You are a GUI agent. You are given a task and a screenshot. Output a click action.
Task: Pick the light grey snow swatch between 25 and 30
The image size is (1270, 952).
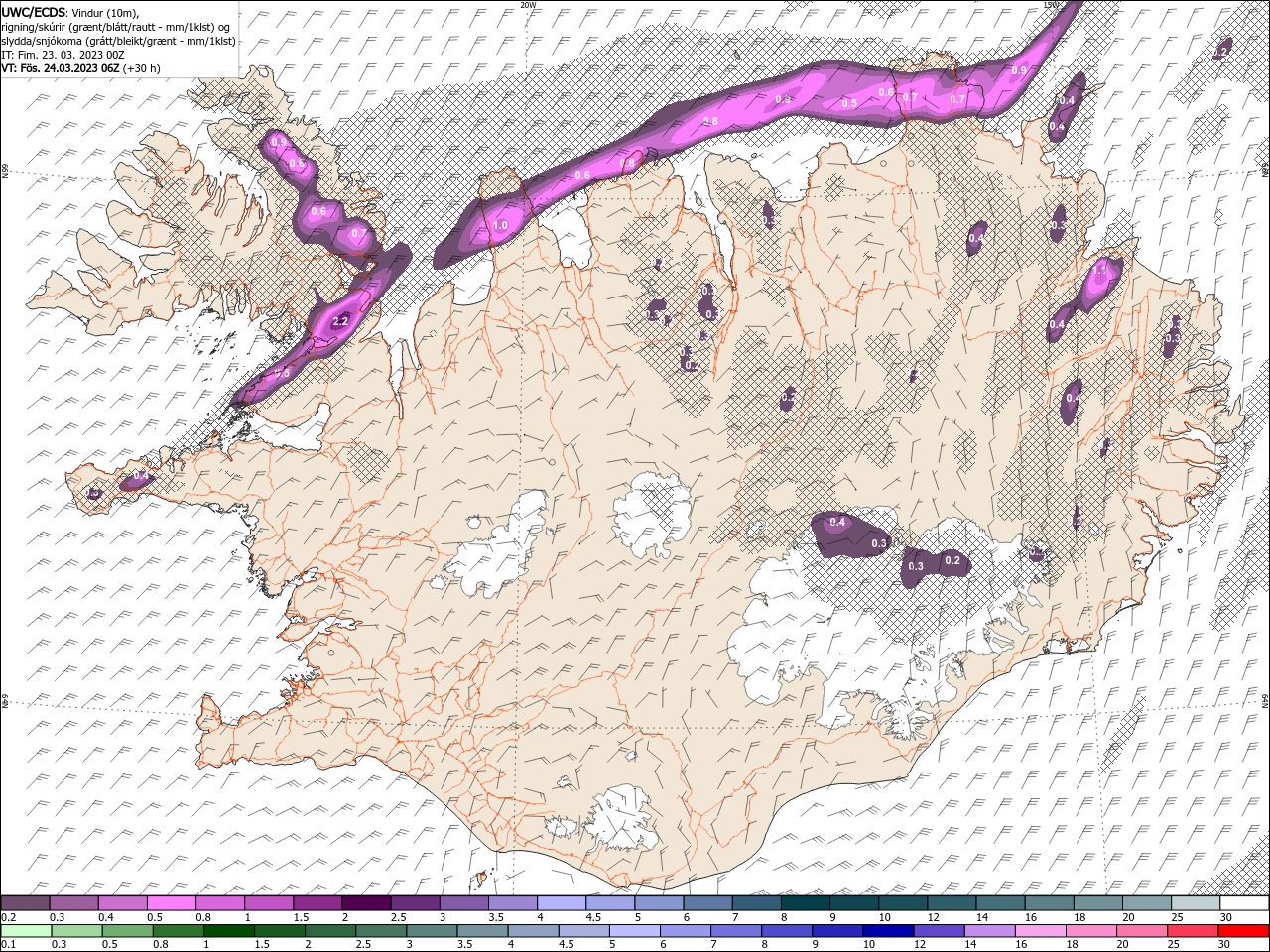point(1196,903)
